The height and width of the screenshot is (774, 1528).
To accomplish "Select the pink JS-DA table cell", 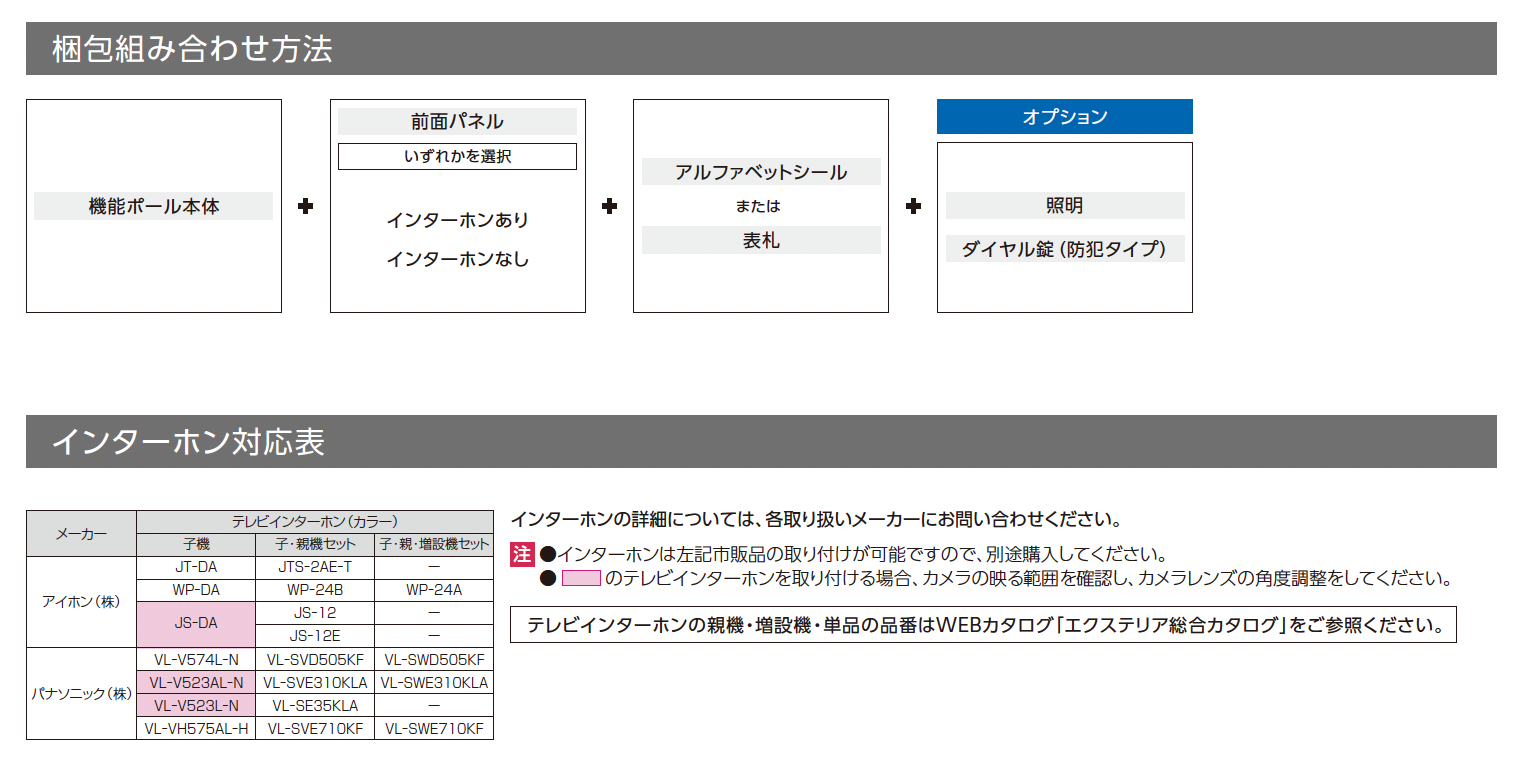I will pyautogui.click(x=196, y=624).
